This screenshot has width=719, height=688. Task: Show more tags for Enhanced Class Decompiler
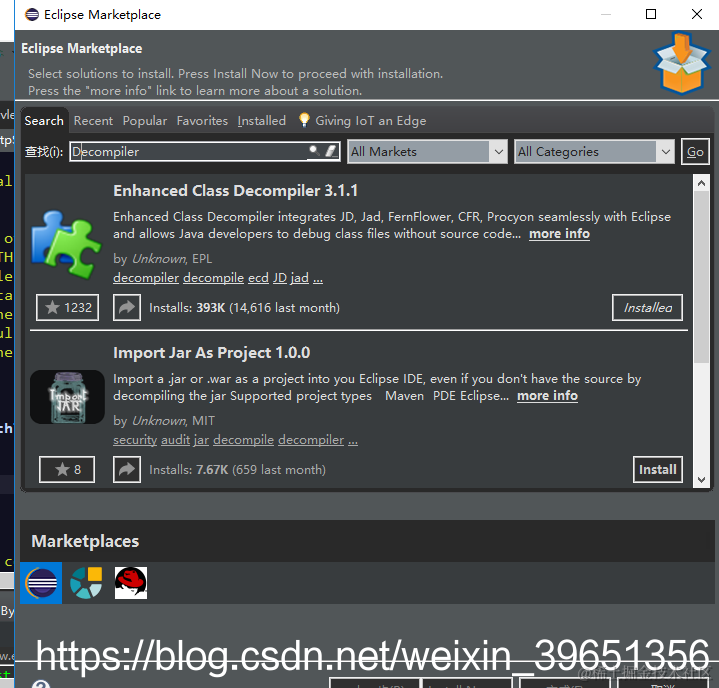tap(318, 279)
